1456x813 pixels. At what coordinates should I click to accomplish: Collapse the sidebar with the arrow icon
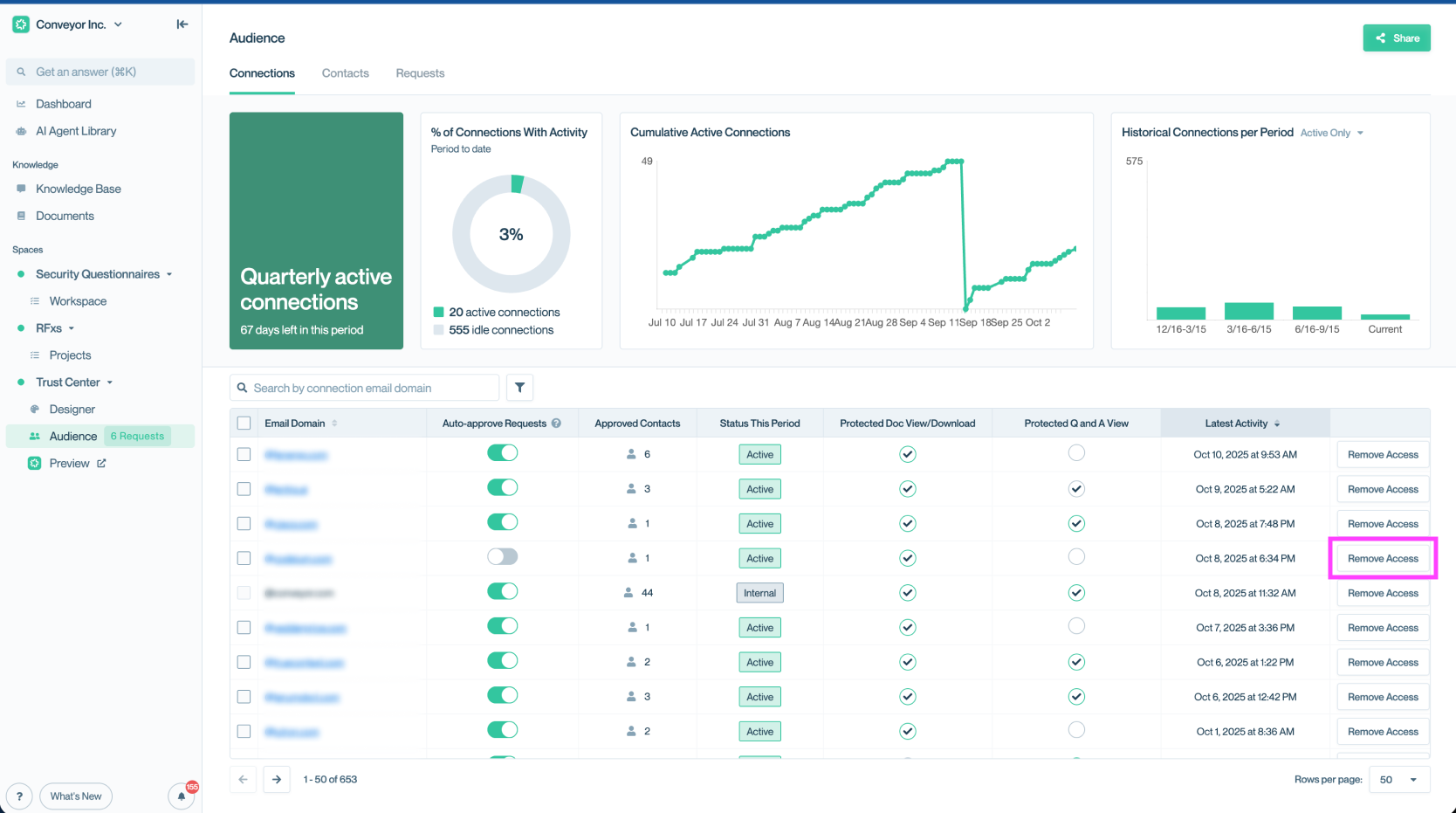[x=182, y=24]
